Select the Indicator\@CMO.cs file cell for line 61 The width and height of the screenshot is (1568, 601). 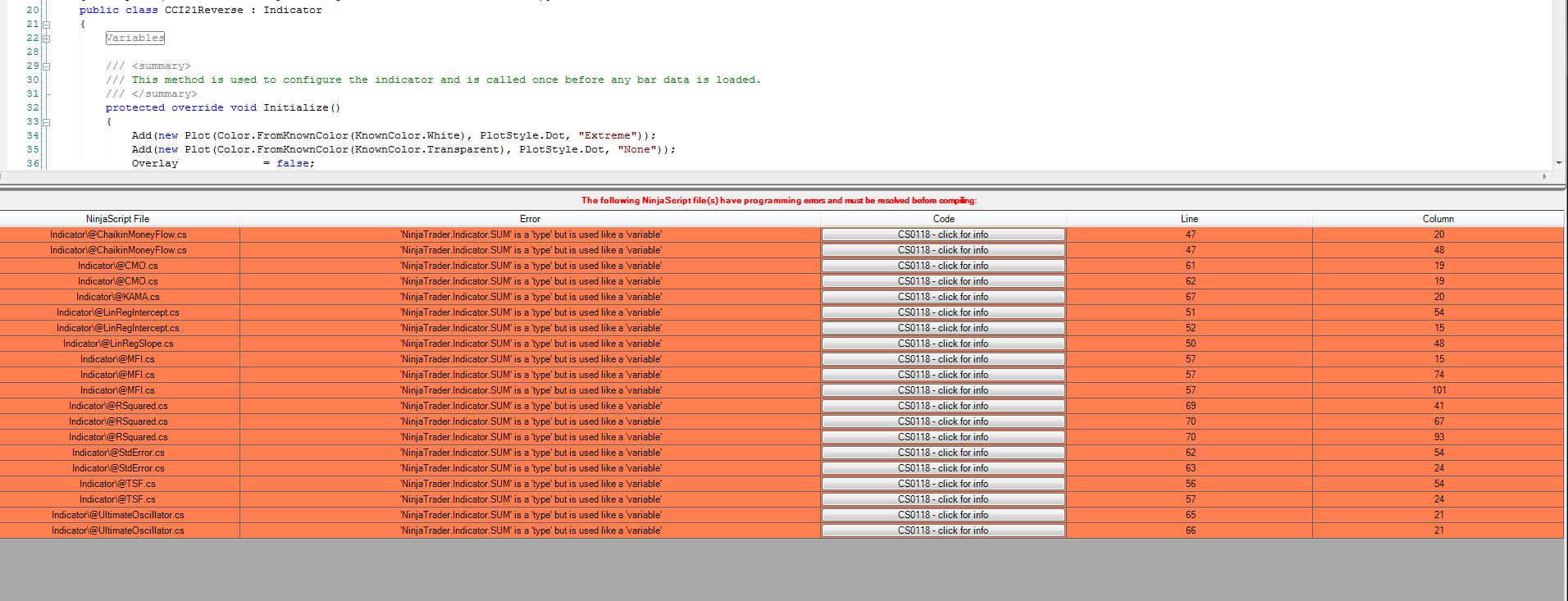tap(118, 266)
